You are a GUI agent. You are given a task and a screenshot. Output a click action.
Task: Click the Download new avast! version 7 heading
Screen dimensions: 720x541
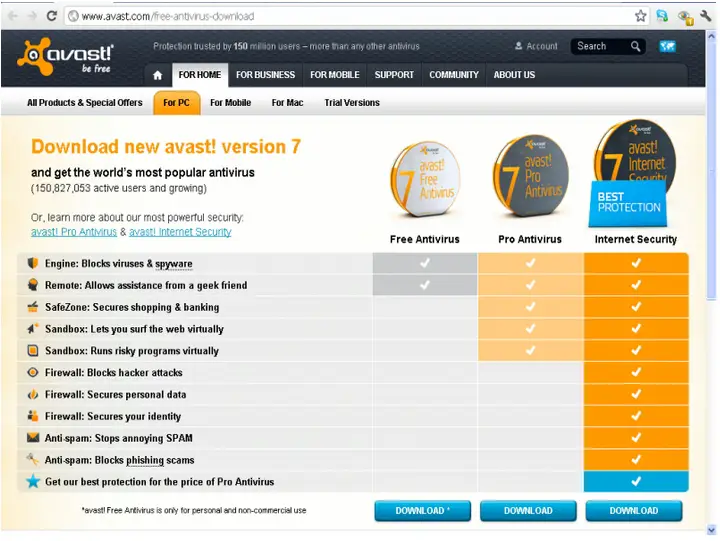tap(166, 147)
